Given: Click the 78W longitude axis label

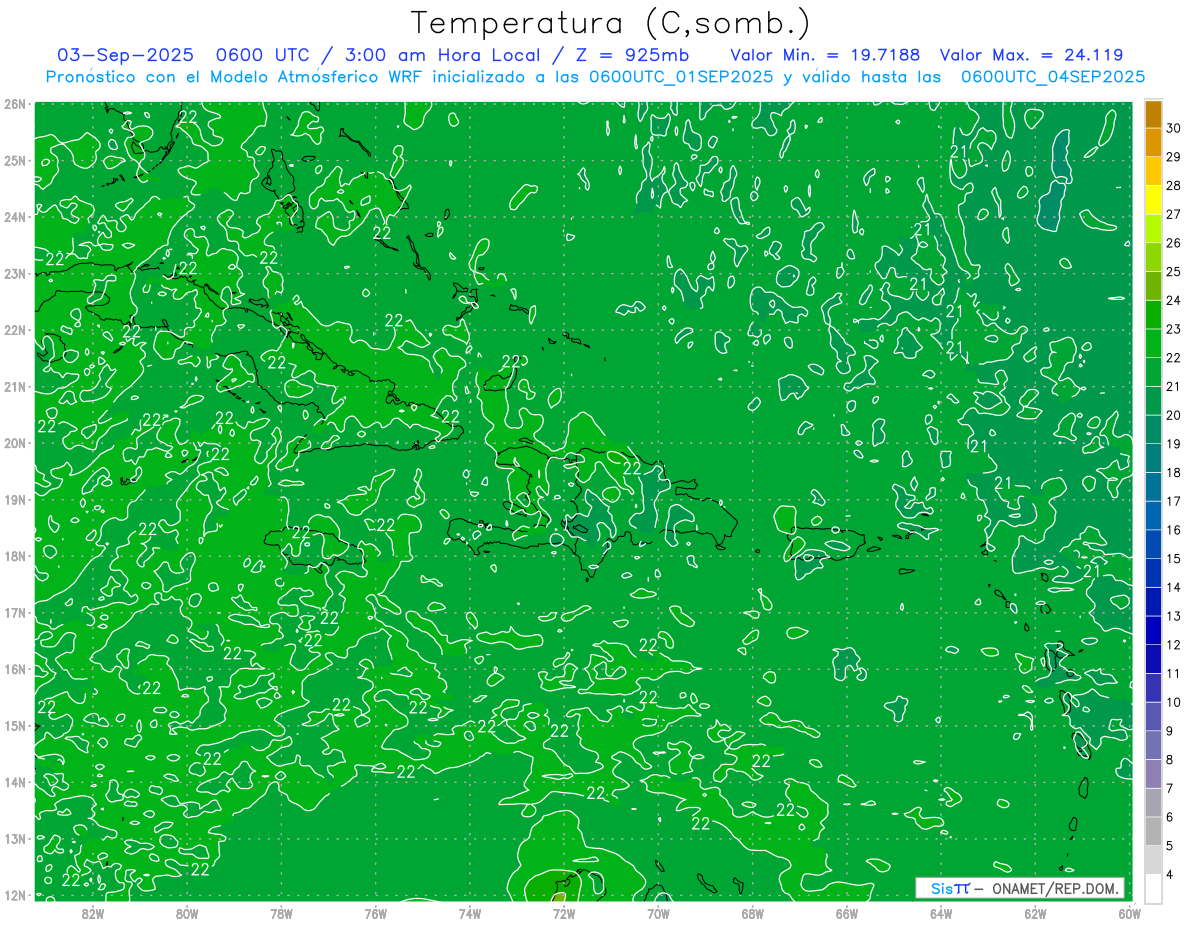Looking at the screenshot, I should click(x=281, y=913).
